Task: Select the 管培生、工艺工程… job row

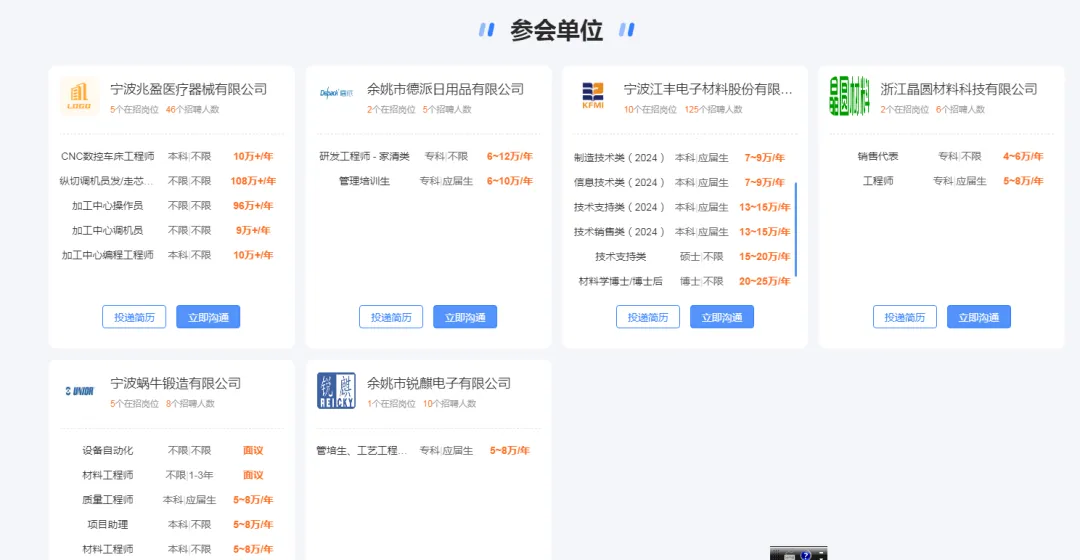Action: (428, 450)
